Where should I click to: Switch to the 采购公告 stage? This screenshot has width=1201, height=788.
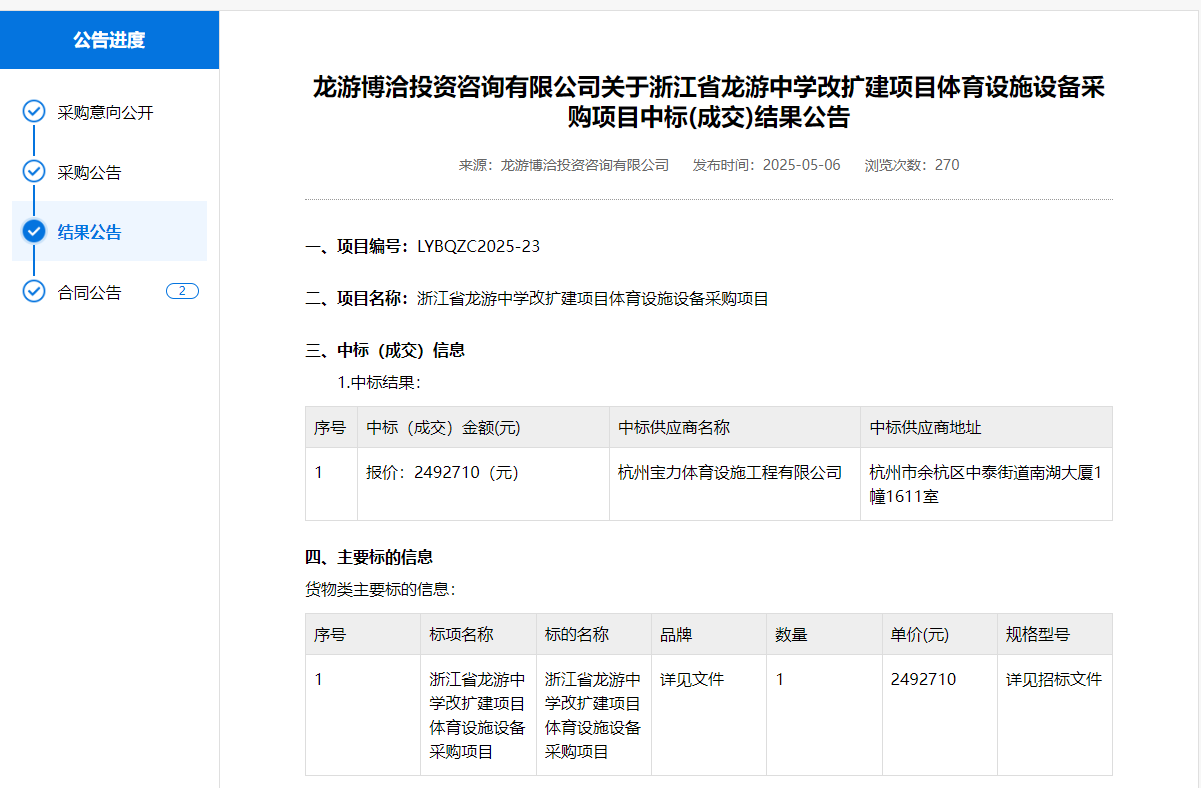(89, 173)
